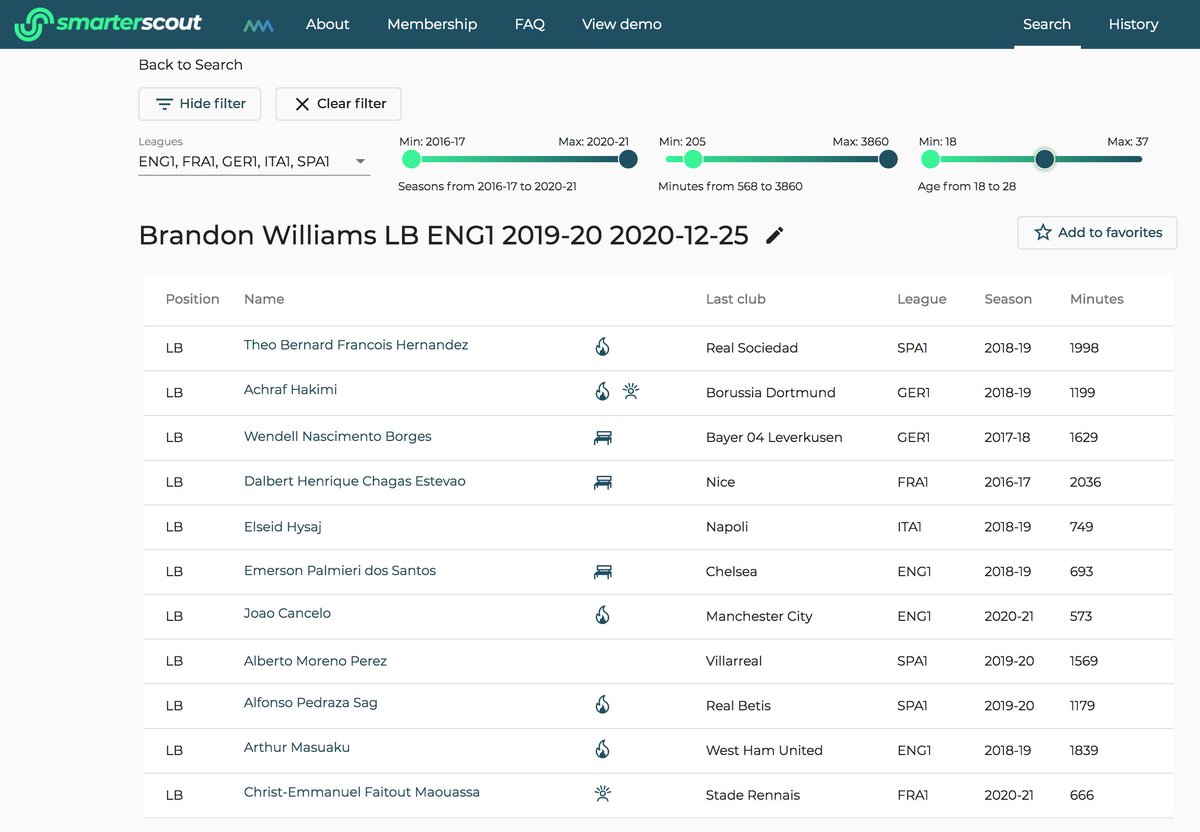Click the Minutes column header
Viewport: 1200px width, 832px height.
1097,299
